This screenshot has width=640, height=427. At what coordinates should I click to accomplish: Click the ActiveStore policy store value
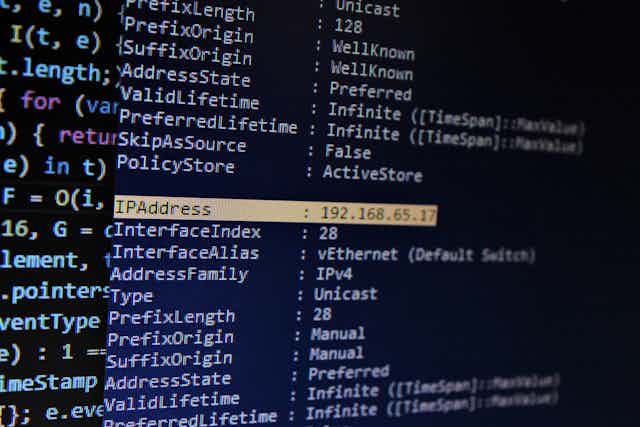[372, 174]
